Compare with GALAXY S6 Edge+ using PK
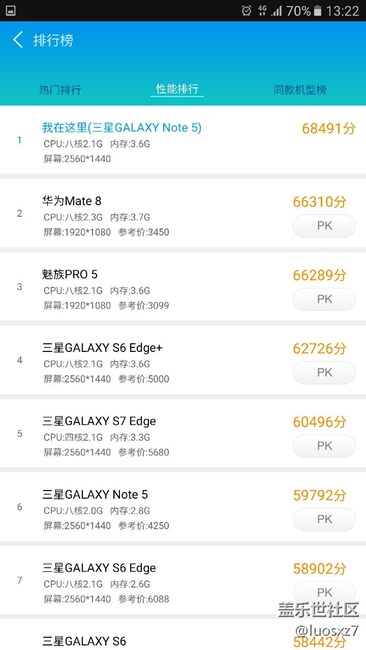 coord(324,372)
